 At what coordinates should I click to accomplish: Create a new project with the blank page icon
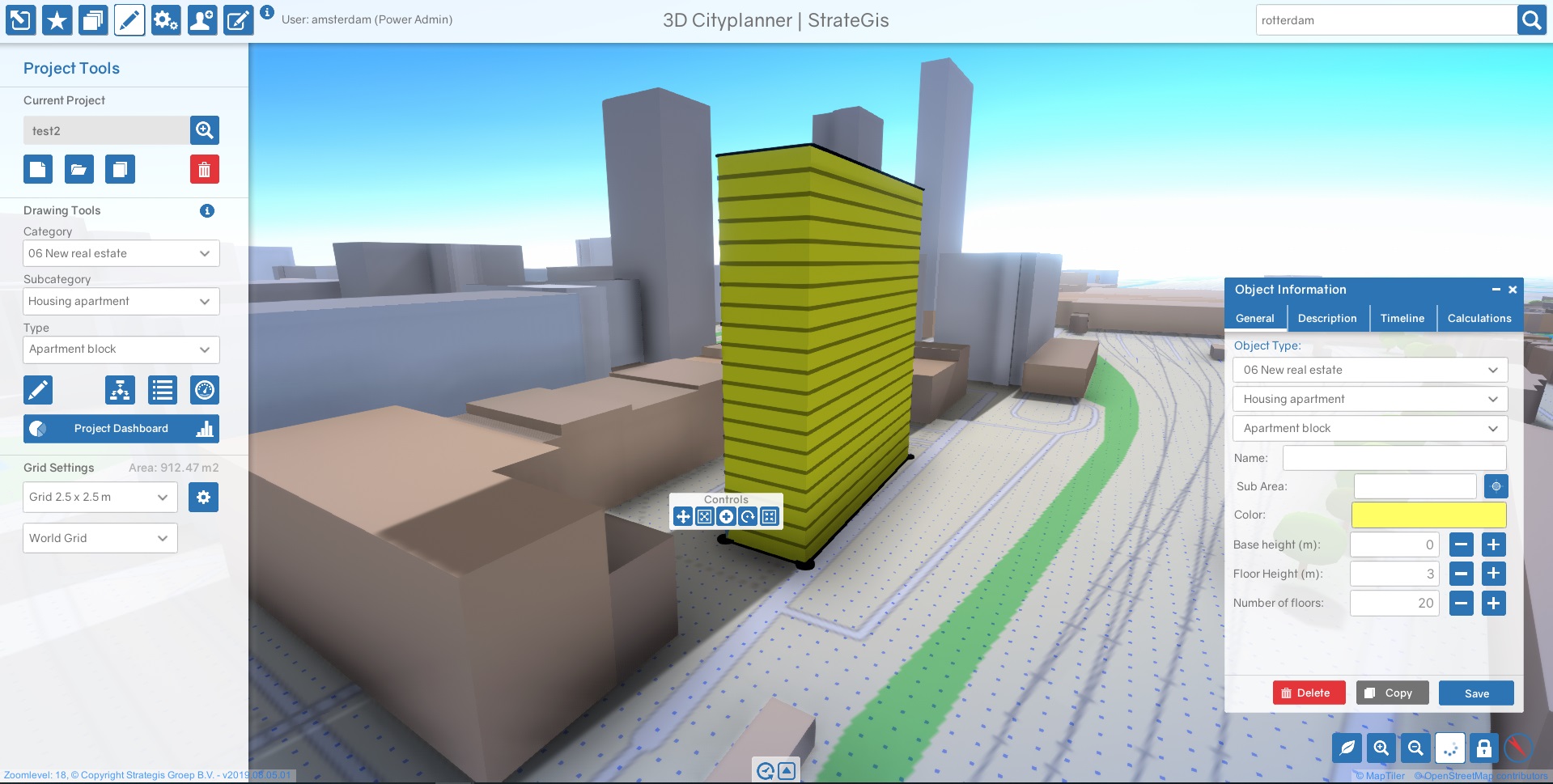(x=38, y=169)
